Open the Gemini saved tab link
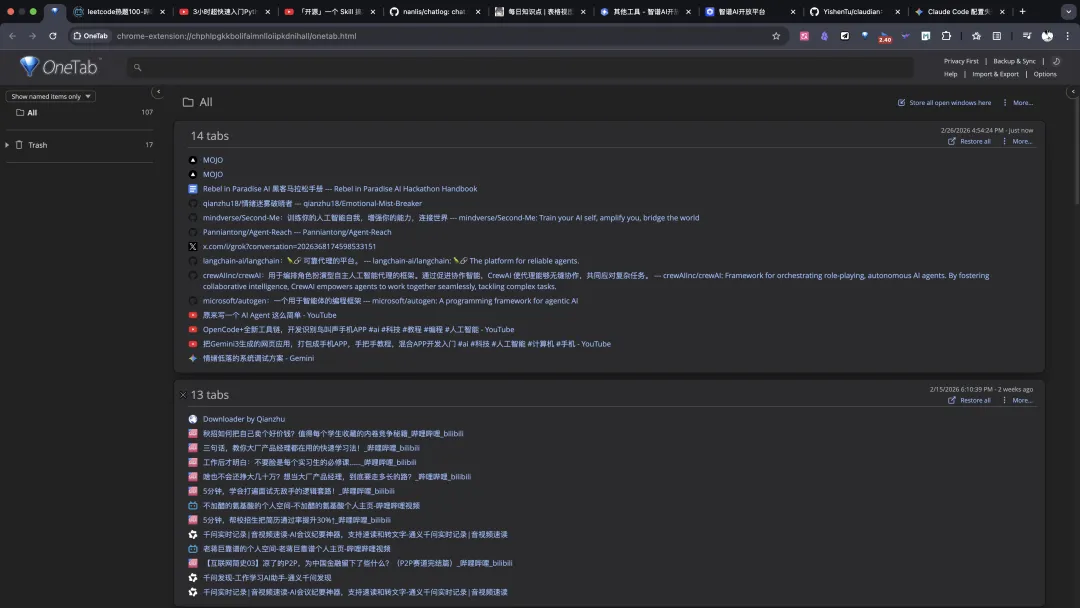This screenshot has width=1080, height=608. [x=258, y=359]
